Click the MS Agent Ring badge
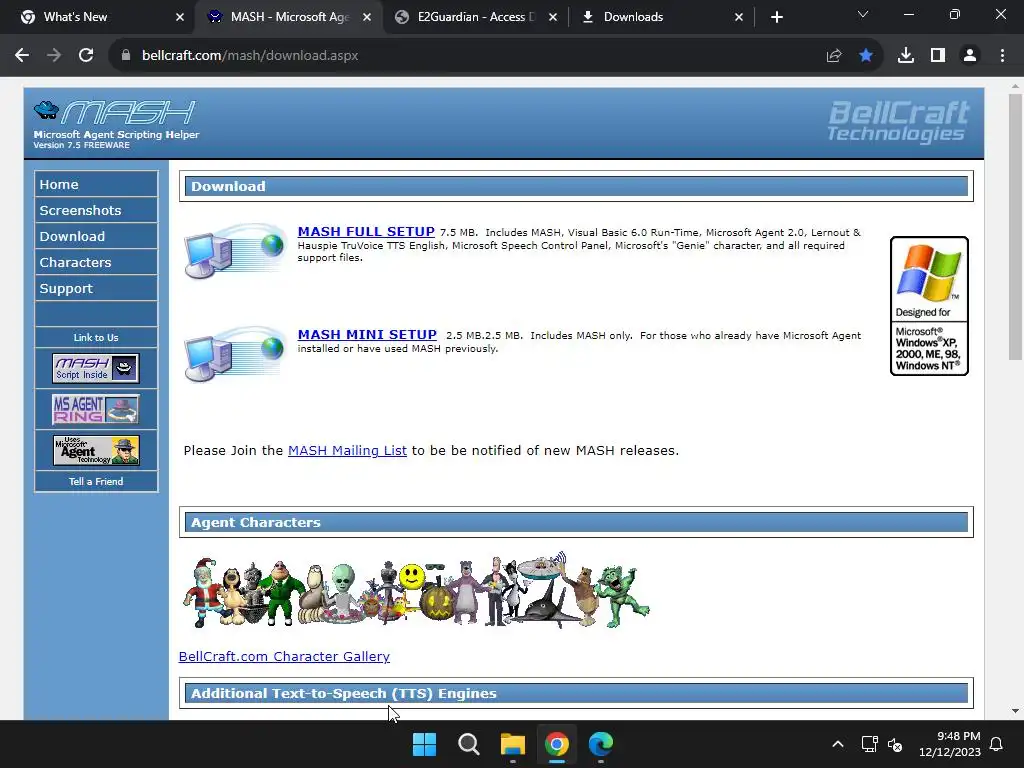Viewport: 1024px width, 768px height. click(x=96, y=409)
